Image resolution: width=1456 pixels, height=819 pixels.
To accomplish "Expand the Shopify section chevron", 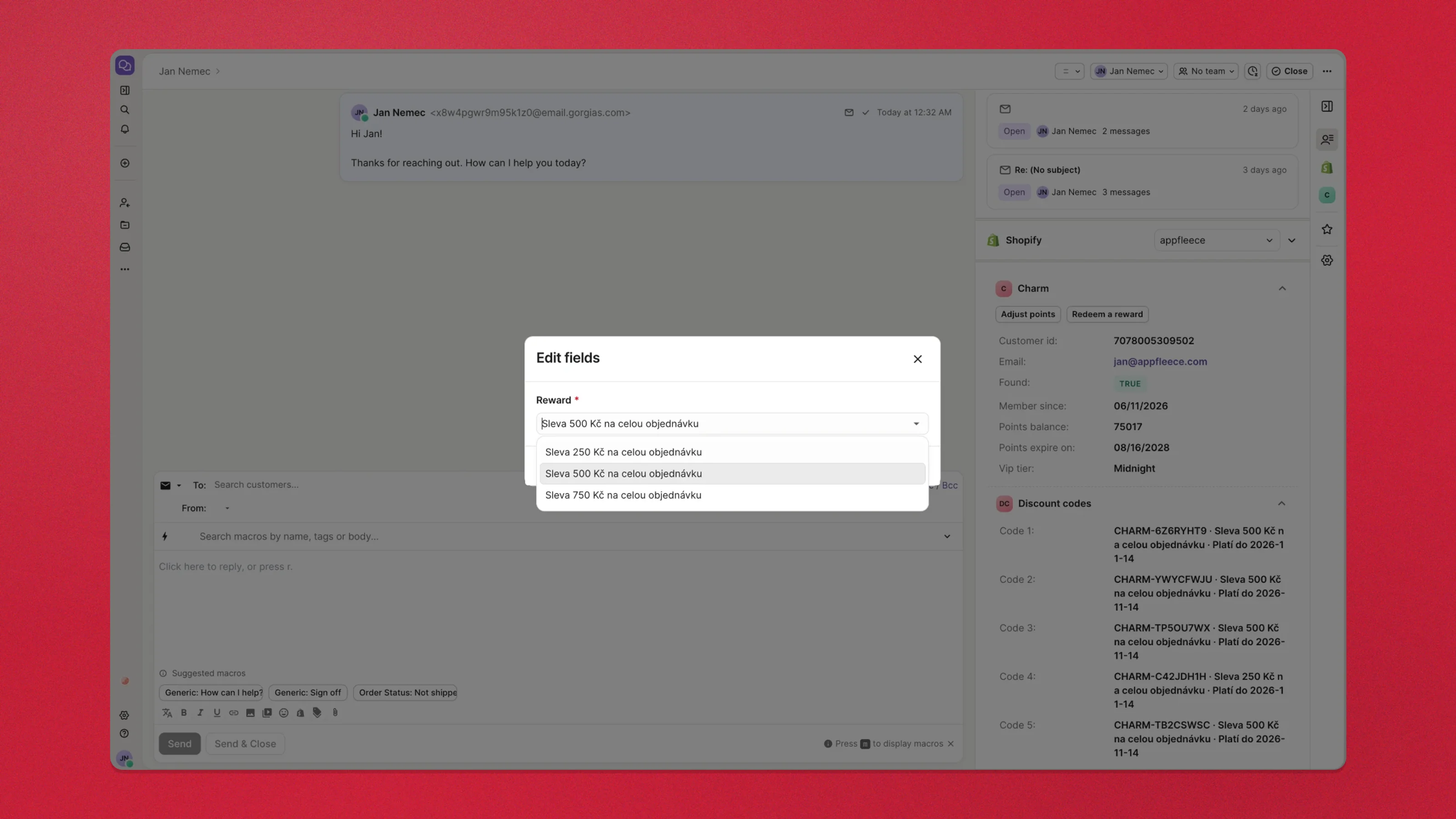I will pyautogui.click(x=1292, y=240).
